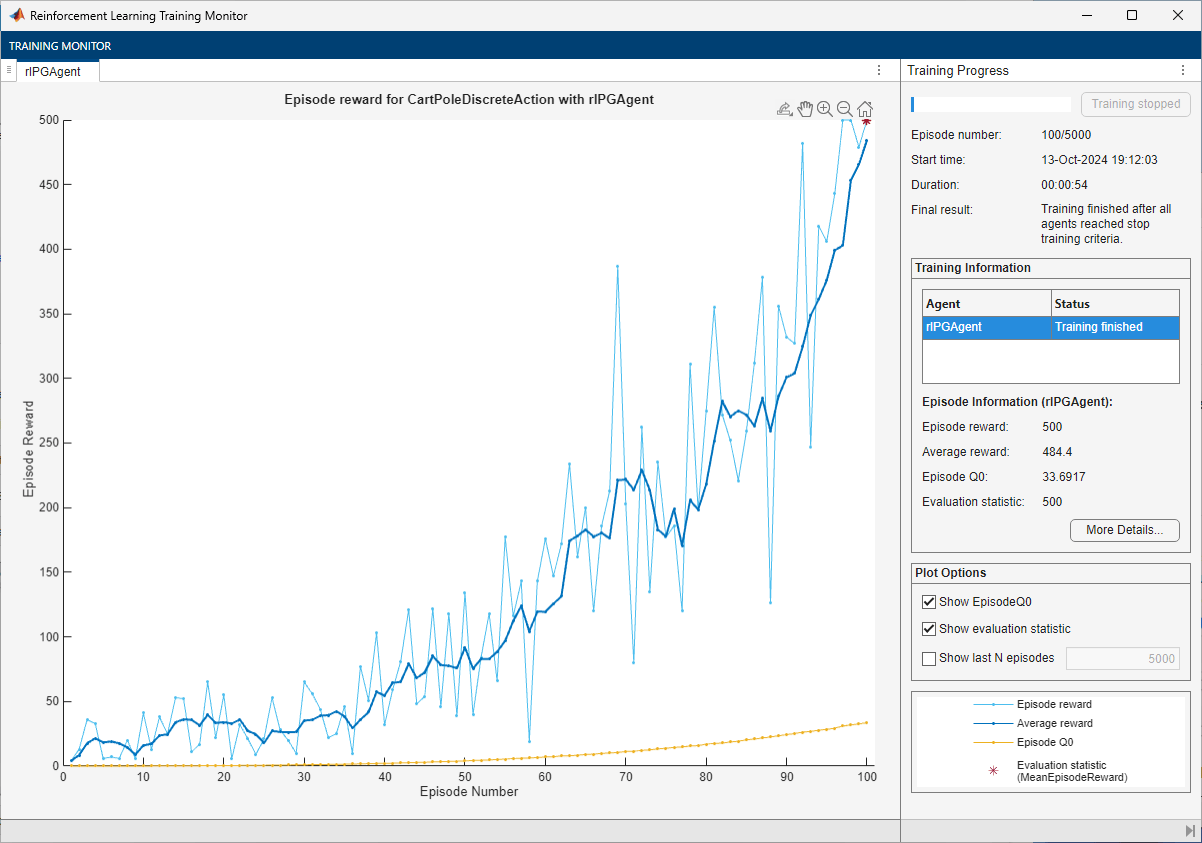Viewport: 1202px width, 843px height.
Task: Select the Pan hand tool
Action: point(805,109)
